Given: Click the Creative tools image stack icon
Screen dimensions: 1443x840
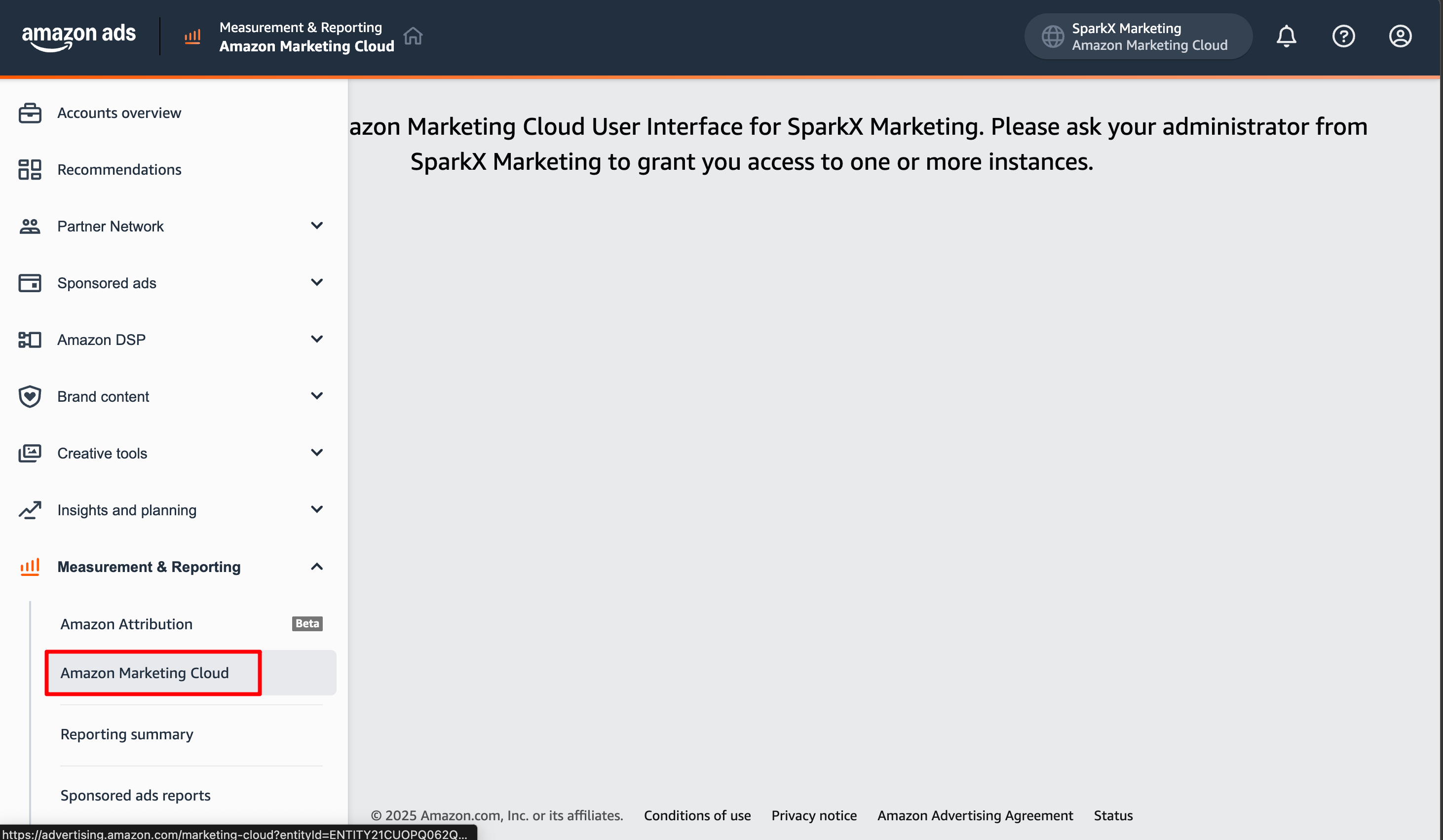Looking at the screenshot, I should click(30, 453).
